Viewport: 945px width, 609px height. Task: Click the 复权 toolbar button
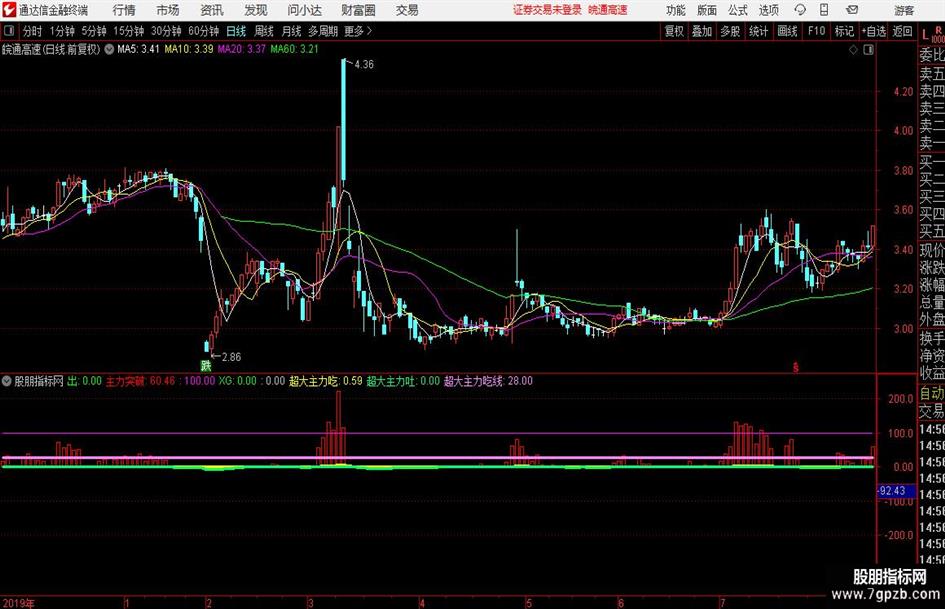674,31
